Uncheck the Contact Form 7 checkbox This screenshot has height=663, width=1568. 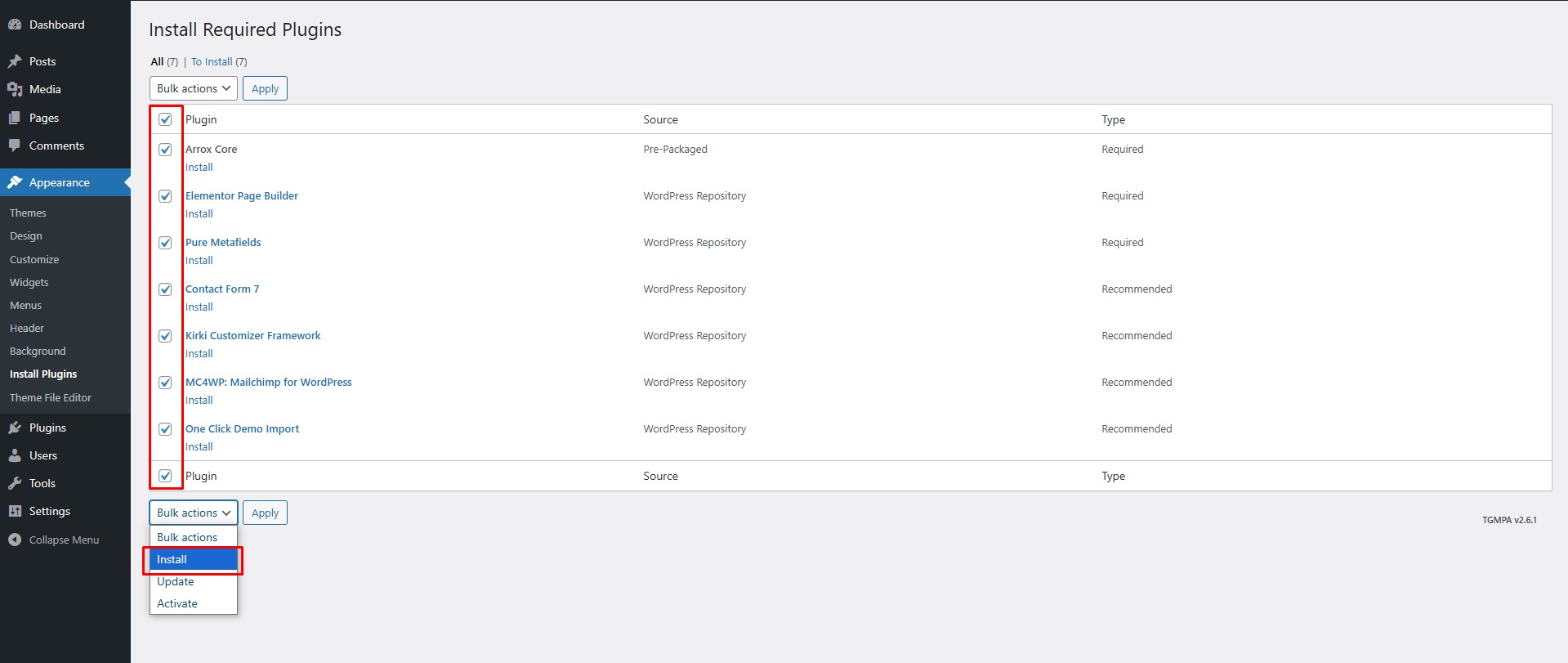click(165, 289)
